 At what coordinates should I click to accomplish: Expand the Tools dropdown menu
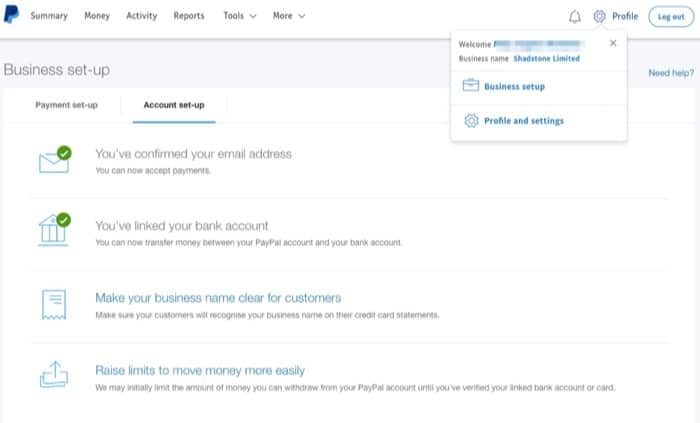click(239, 16)
